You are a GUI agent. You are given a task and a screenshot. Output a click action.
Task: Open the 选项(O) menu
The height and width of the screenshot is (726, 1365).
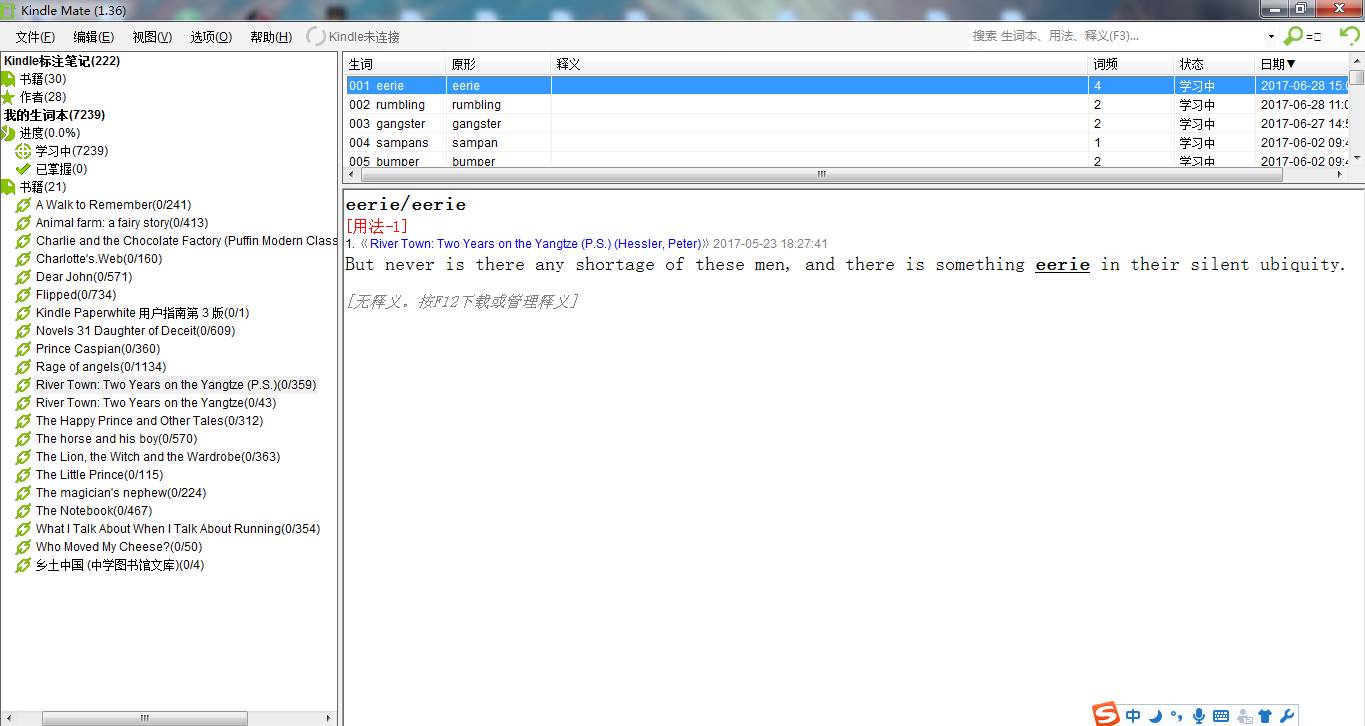(211, 37)
